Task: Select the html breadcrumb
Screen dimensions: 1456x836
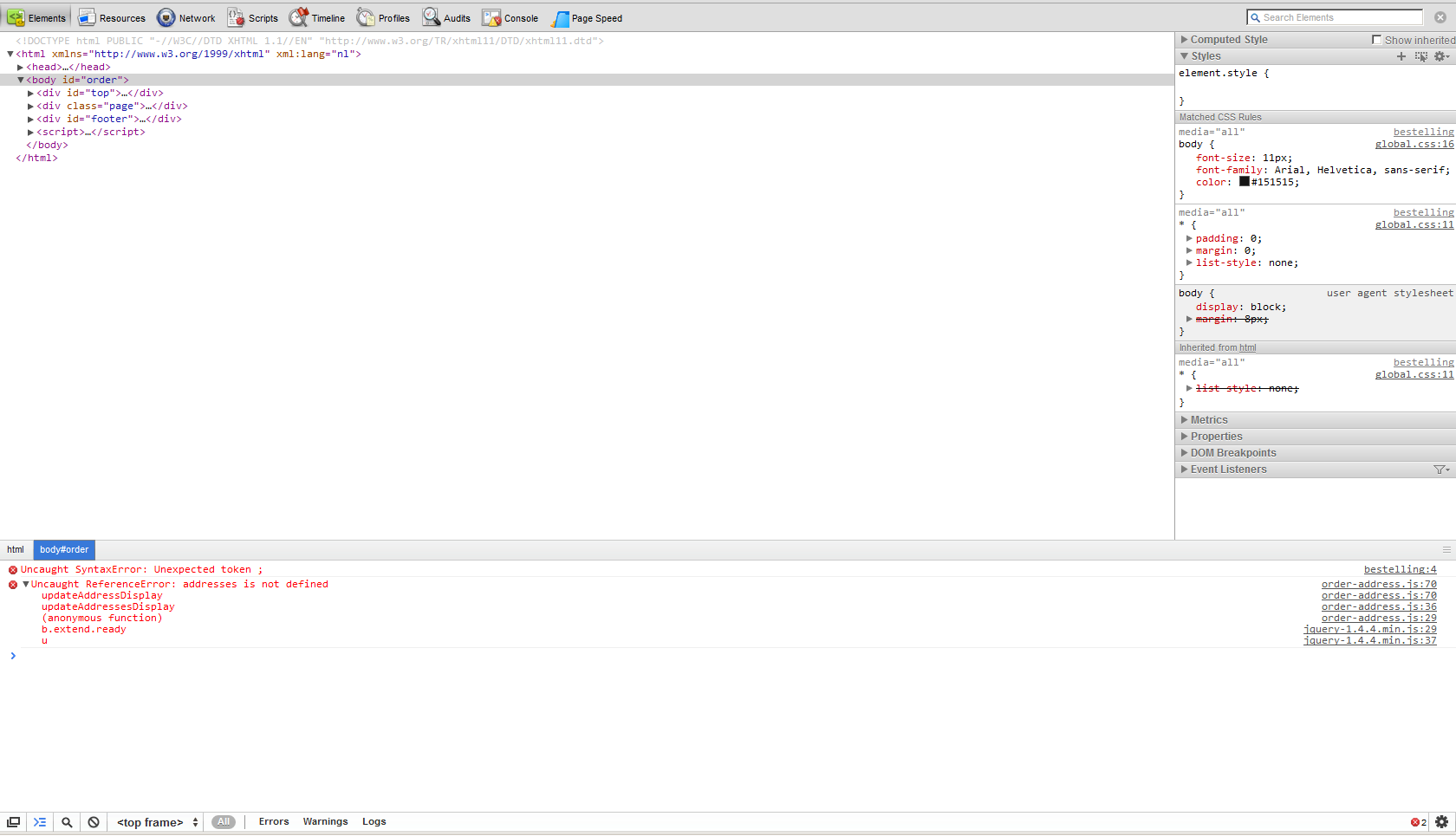Action: click(x=16, y=549)
